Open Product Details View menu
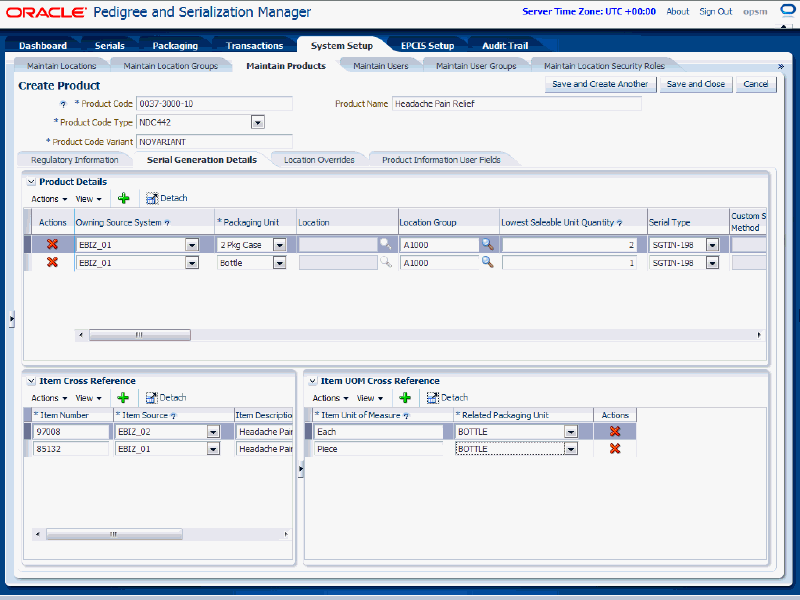The width and height of the screenshot is (800, 600). (x=88, y=199)
